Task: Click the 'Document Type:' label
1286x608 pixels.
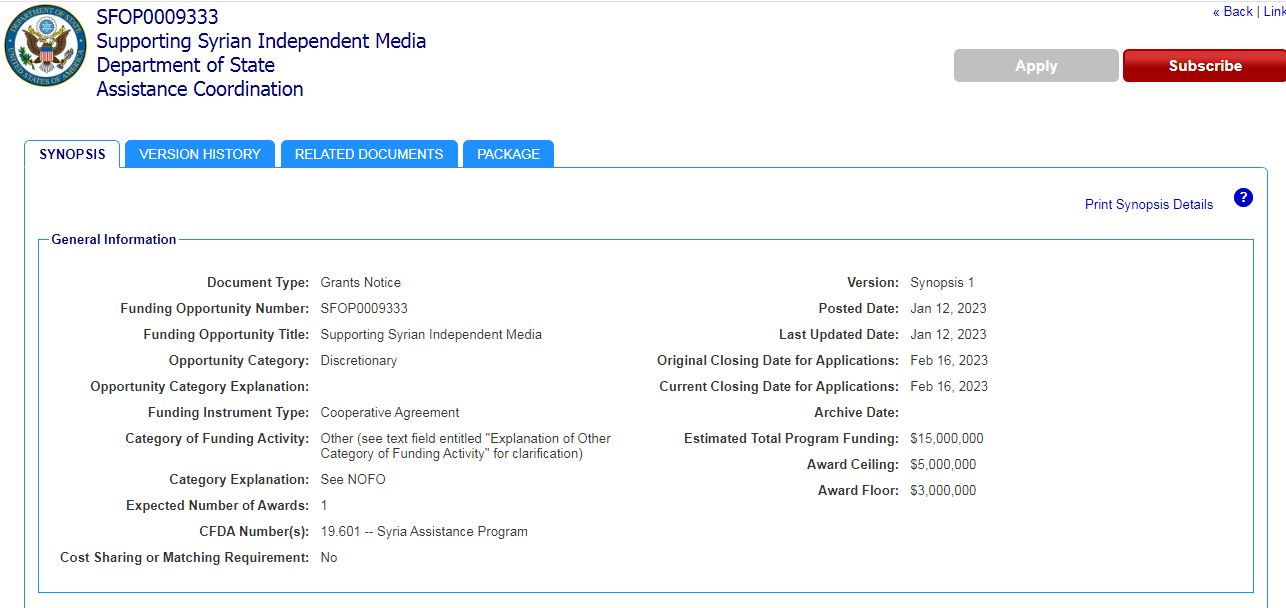Action: 258,283
